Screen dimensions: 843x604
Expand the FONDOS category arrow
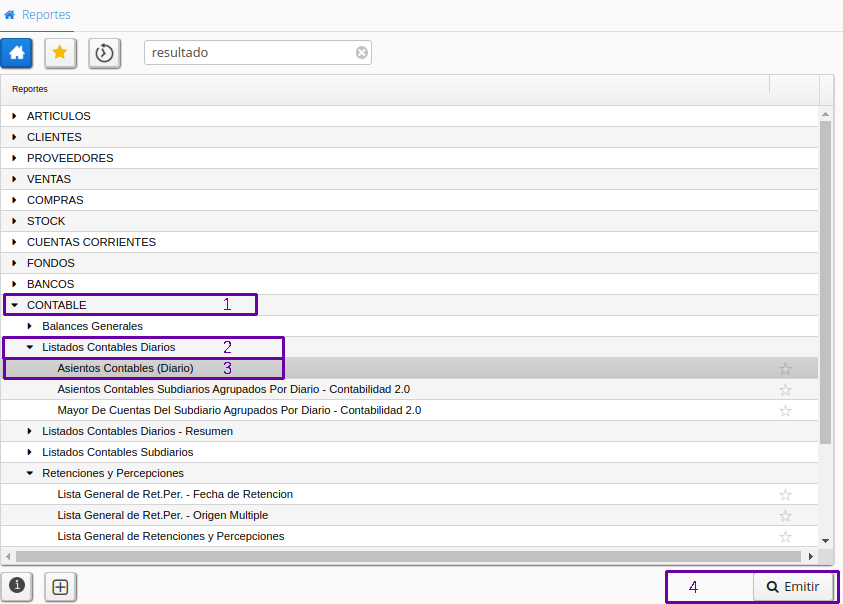(x=15, y=262)
